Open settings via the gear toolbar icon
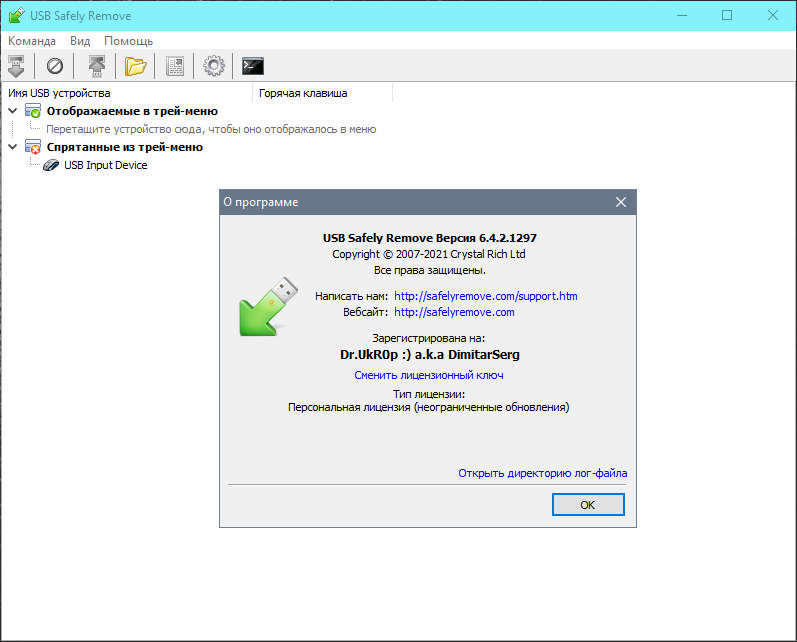The image size is (797, 642). (x=213, y=66)
